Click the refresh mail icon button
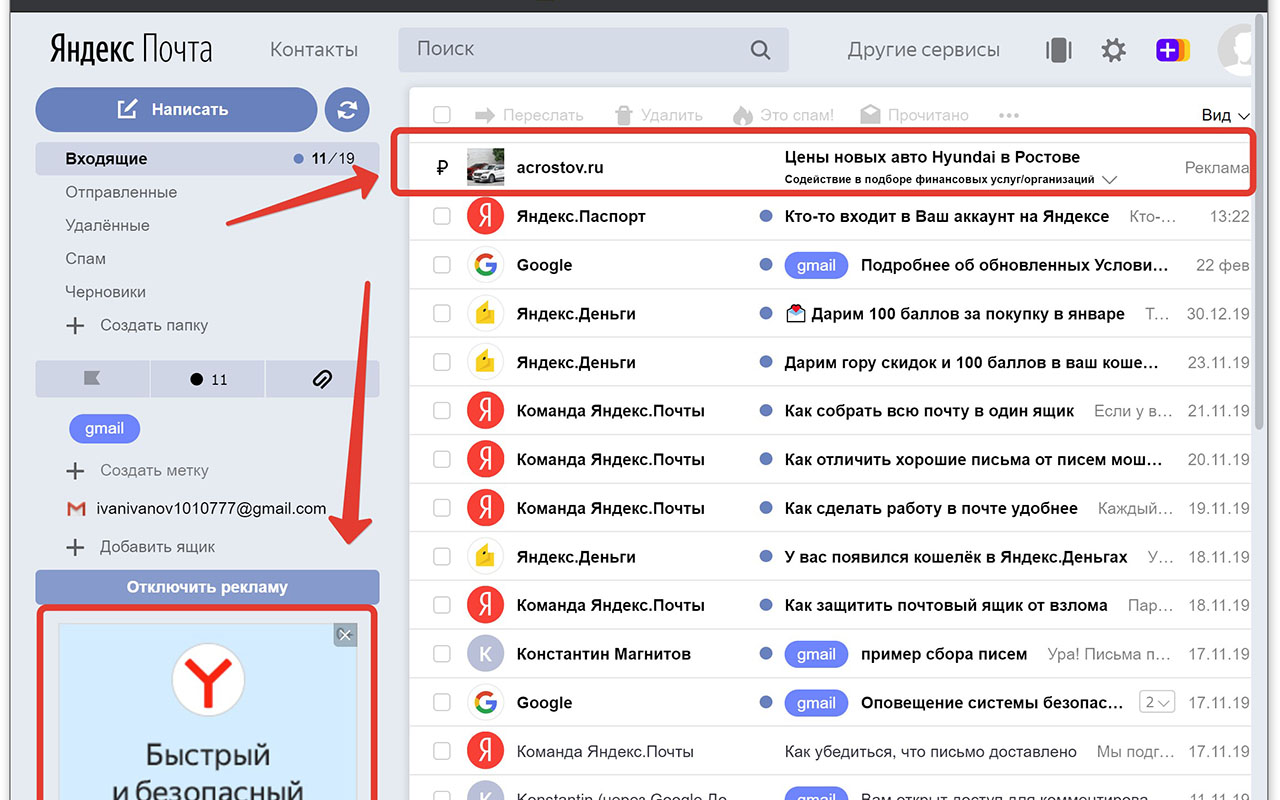The height and width of the screenshot is (800, 1280). pos(347,110)
